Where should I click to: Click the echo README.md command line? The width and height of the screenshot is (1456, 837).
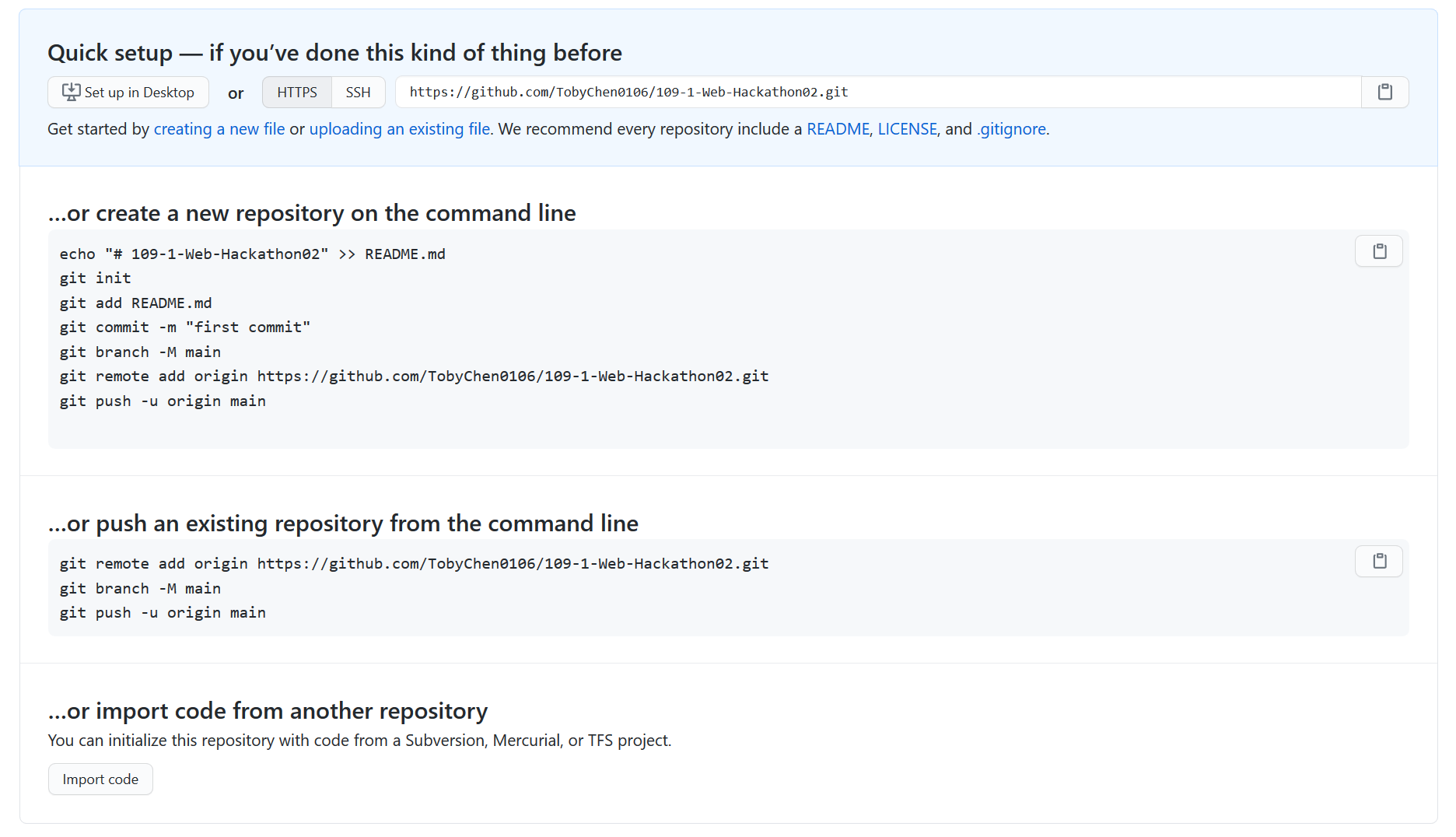(252, 254)
